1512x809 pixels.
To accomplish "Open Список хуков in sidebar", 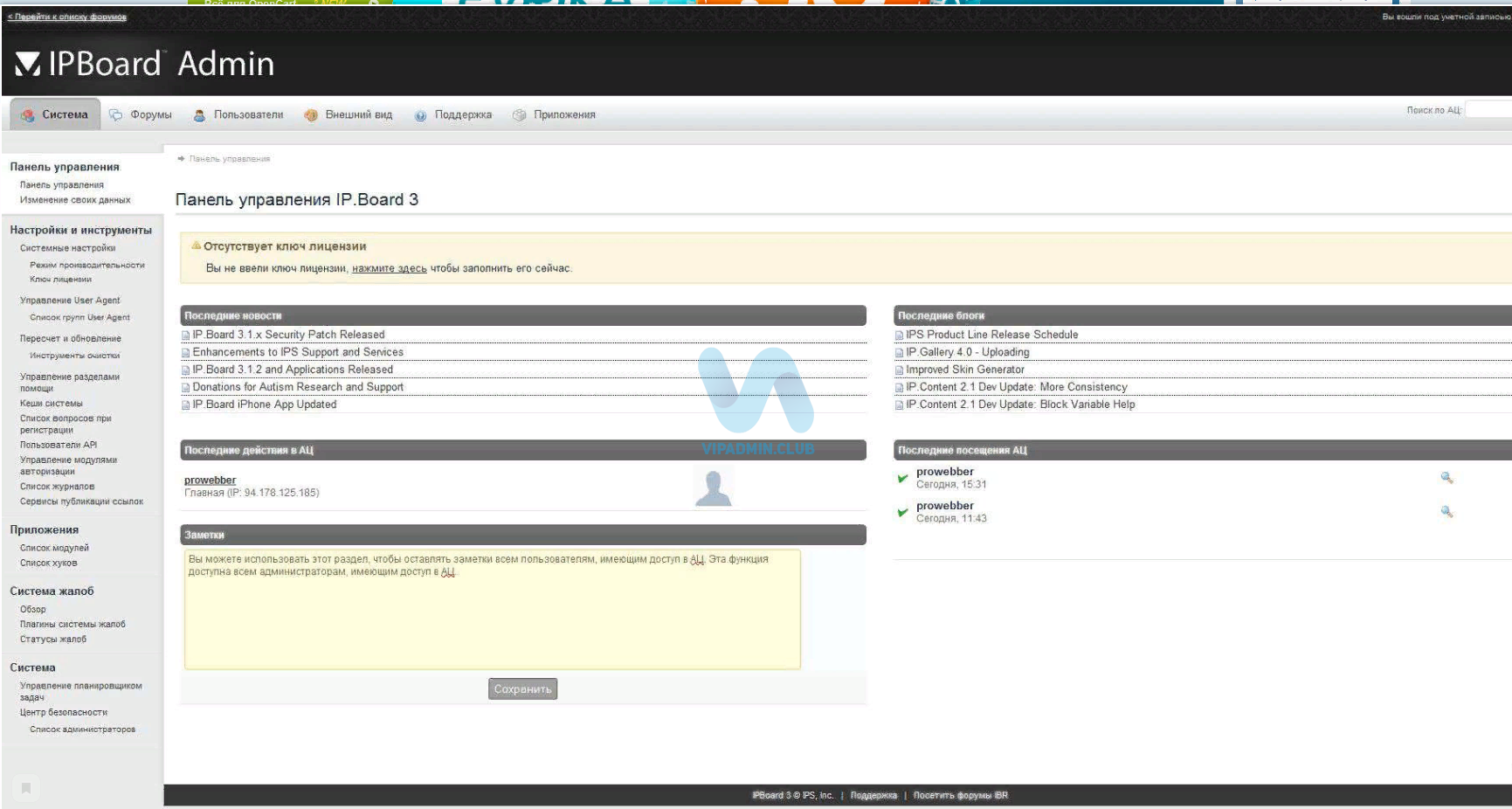I will (x=48, y=564).
